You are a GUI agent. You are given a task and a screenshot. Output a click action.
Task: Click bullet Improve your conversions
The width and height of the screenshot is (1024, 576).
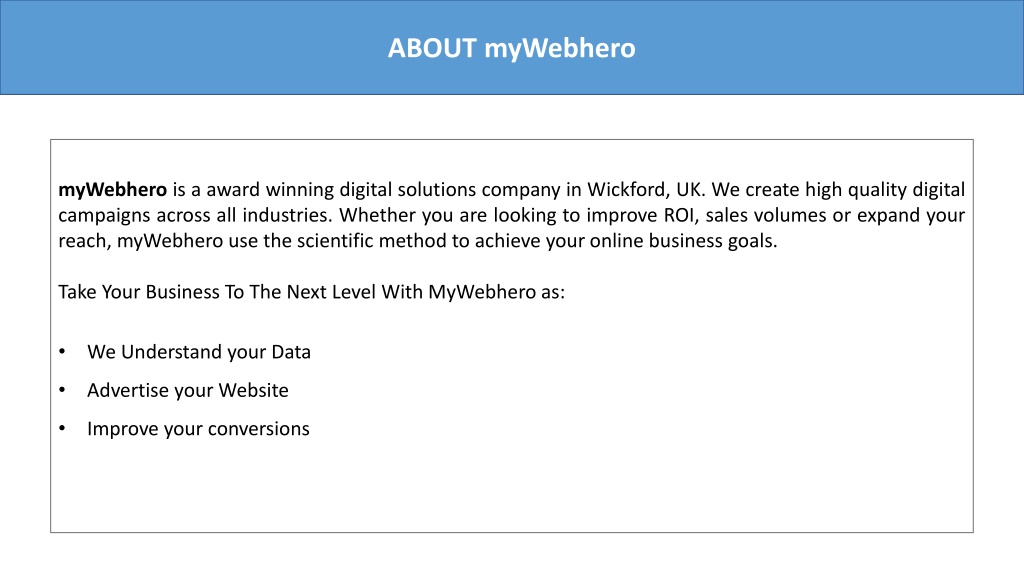[x=198, y=429]
